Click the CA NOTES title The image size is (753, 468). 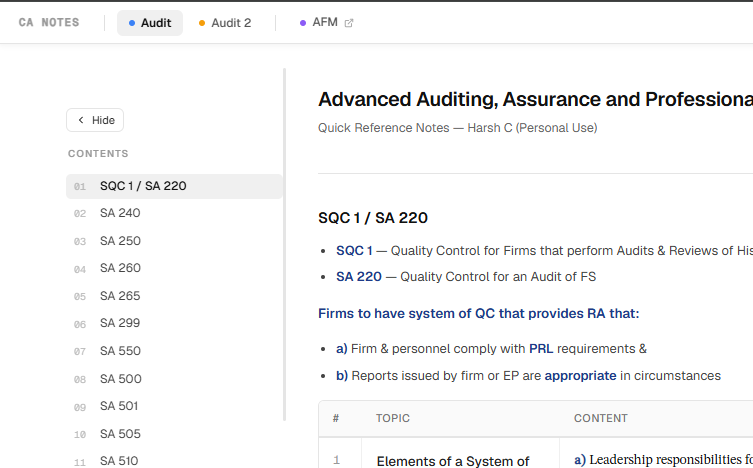pyautogui.click(x=49, y=23)
